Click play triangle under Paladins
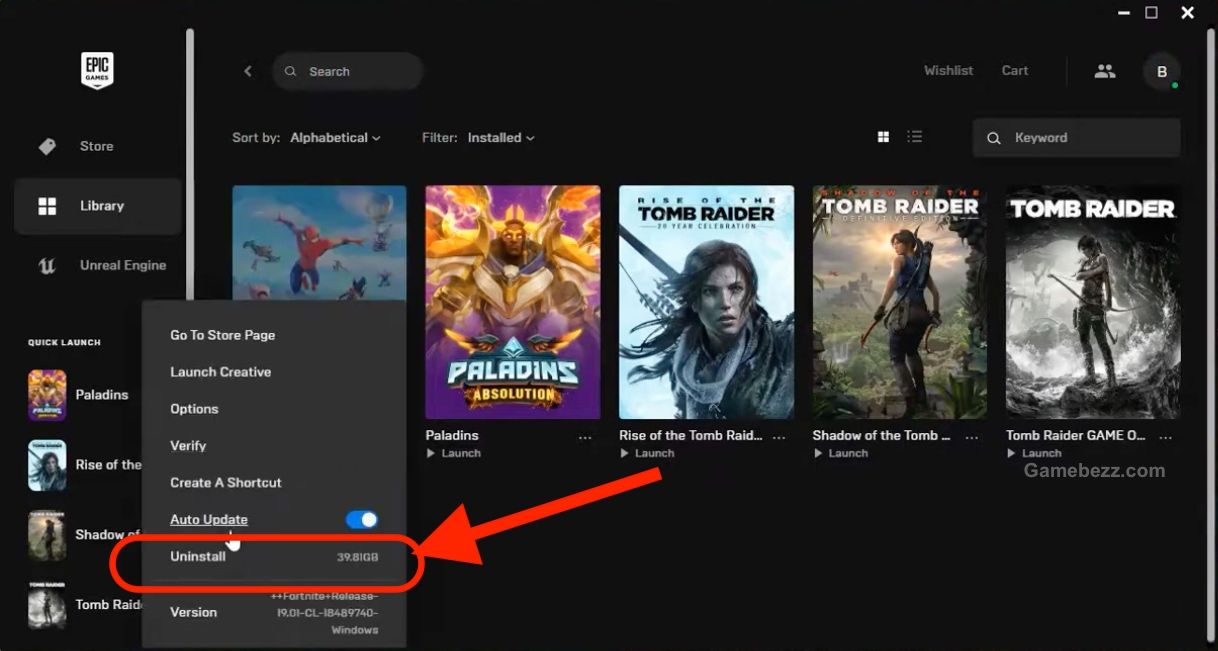Viewport: 1218px width, 651px height. 431,453
